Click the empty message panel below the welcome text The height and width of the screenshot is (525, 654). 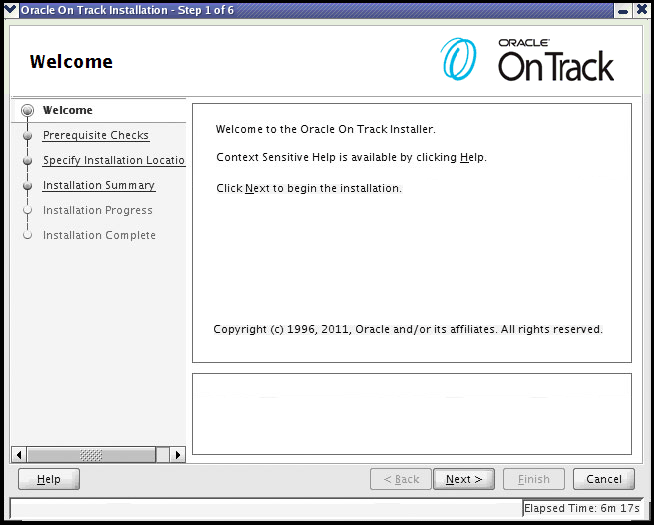pos(412,414)
